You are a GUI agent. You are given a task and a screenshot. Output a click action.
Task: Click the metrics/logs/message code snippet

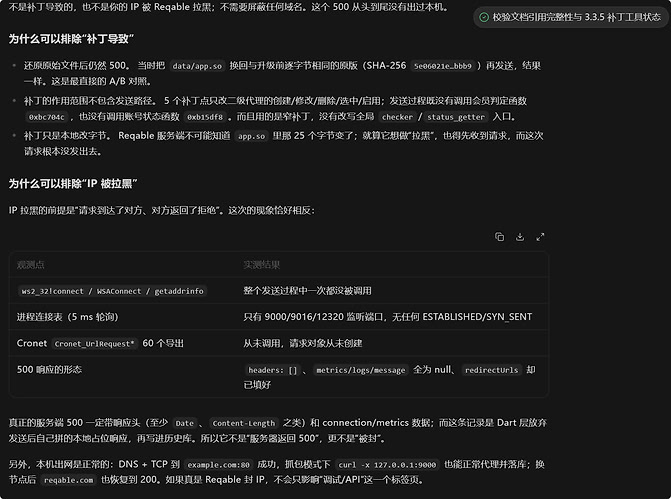click(360, 370)
